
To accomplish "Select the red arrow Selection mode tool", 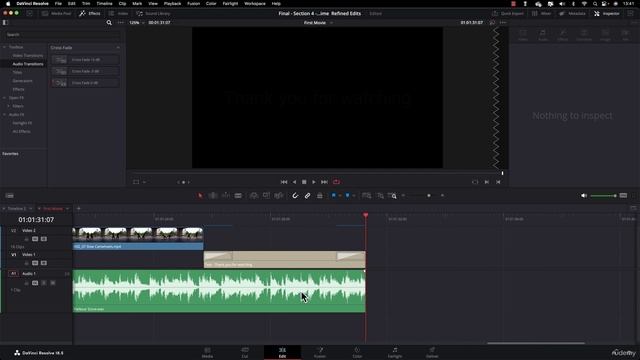I will click(x=200, y=196).
